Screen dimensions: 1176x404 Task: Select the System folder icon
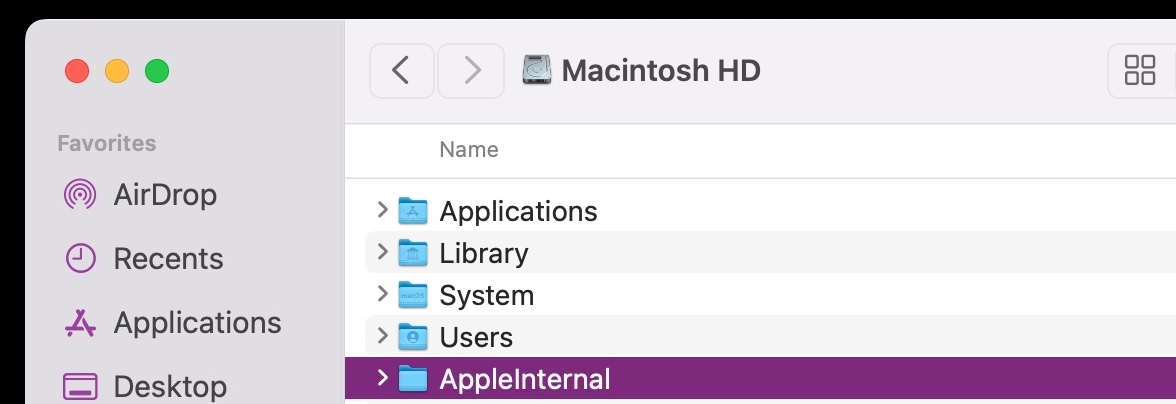click(x=412, y=295)
